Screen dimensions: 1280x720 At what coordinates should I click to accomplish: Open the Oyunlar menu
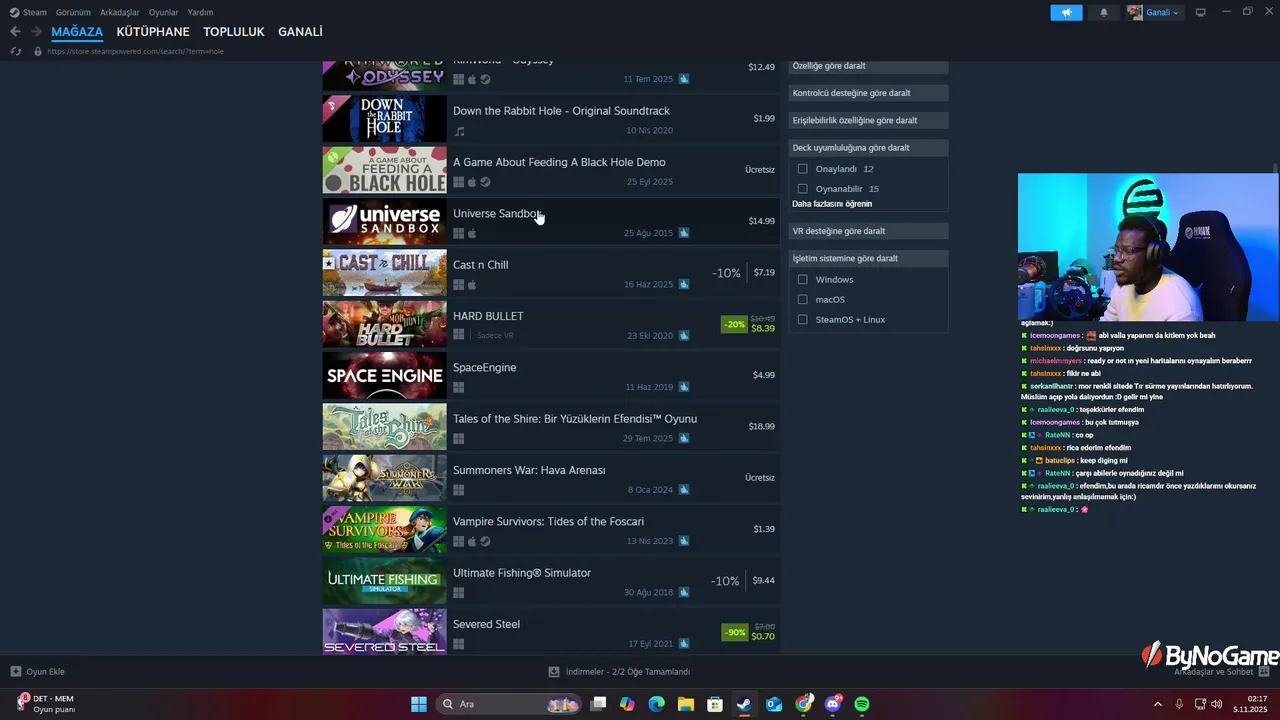pyautogui.click(x=164, y=12)
